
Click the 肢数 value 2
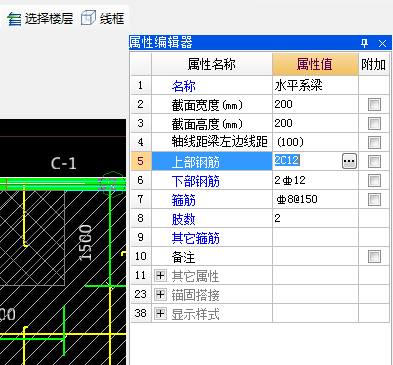coord(278,218)
